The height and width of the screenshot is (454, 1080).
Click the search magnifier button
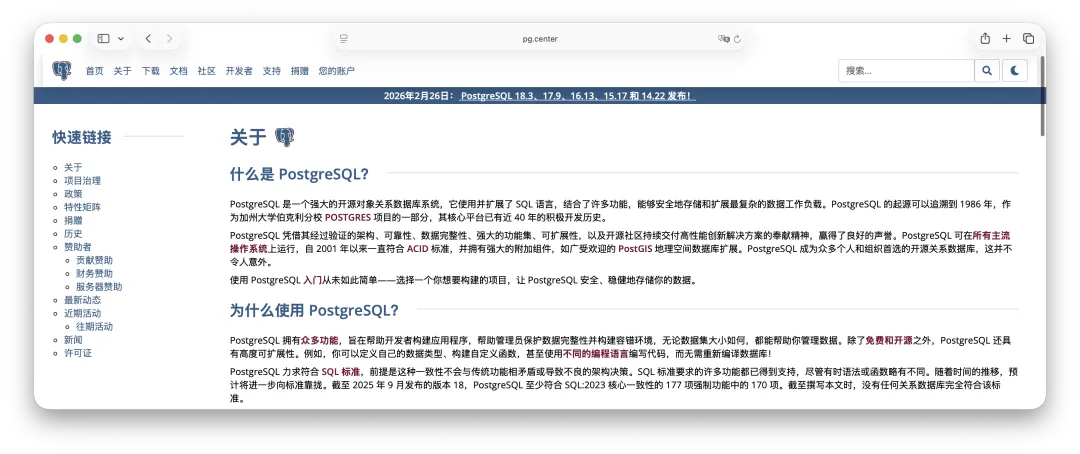pos(987,71)
